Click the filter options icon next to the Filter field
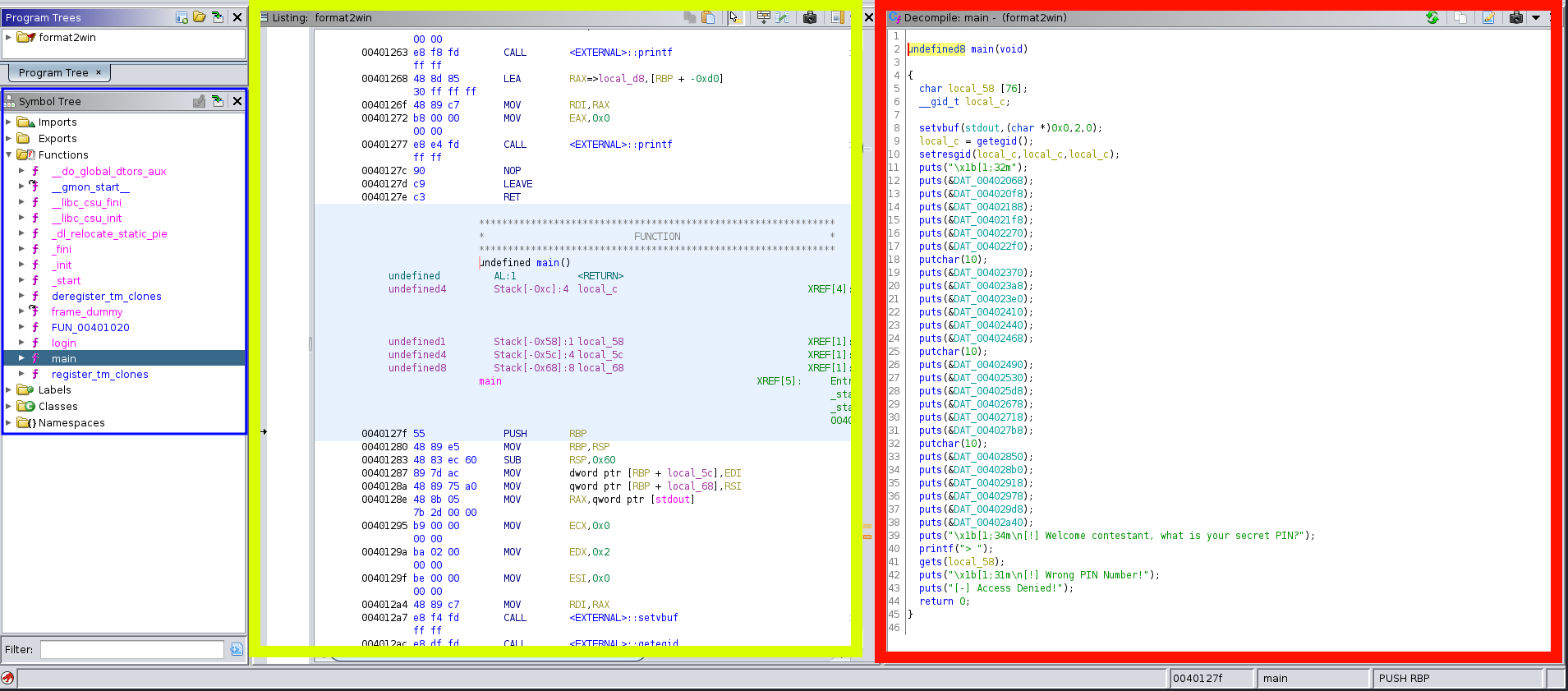The height and width of the screenshot is (691, 1568). point(237,649)
